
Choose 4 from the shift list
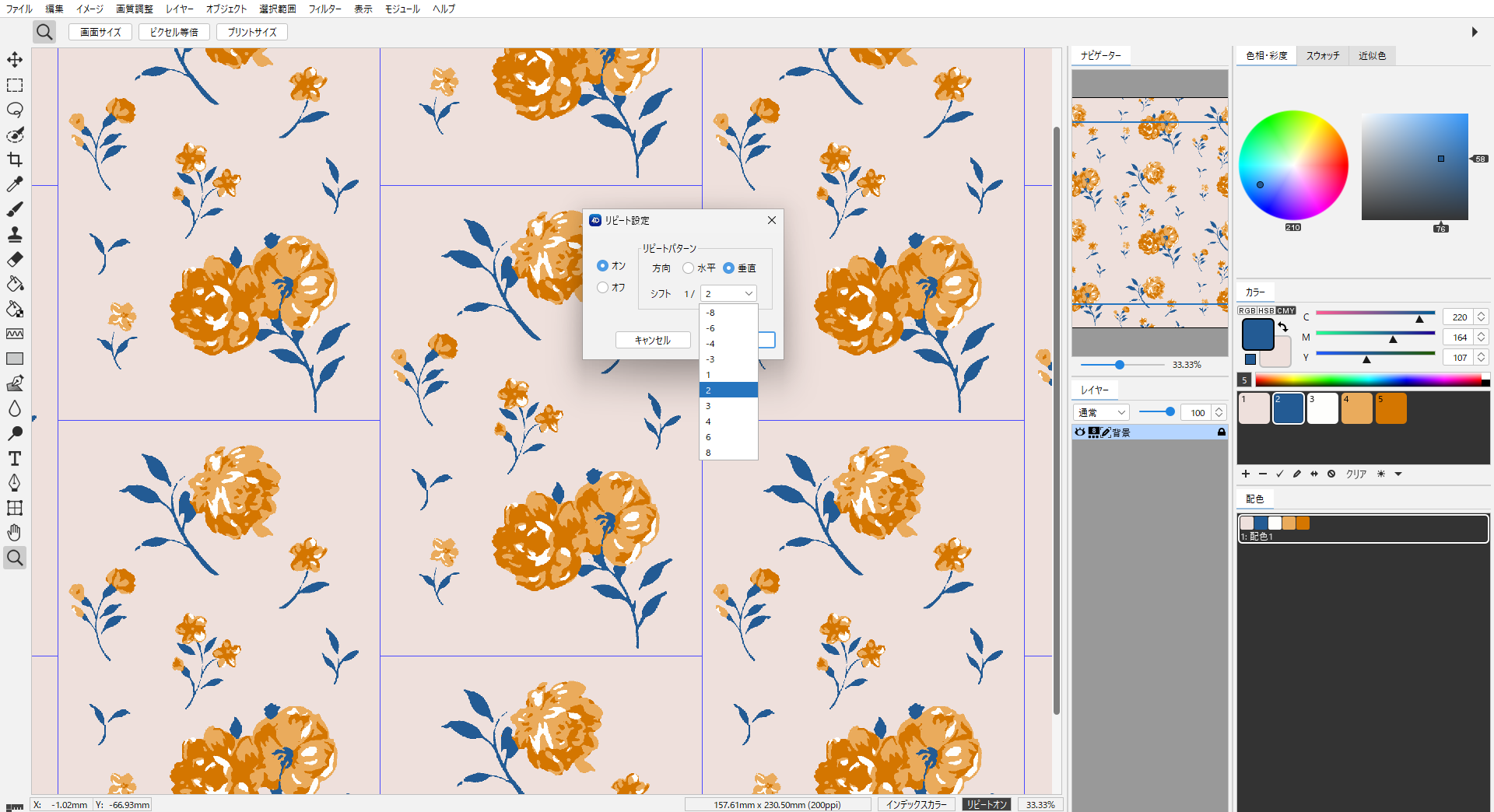[x=729, y=422]
